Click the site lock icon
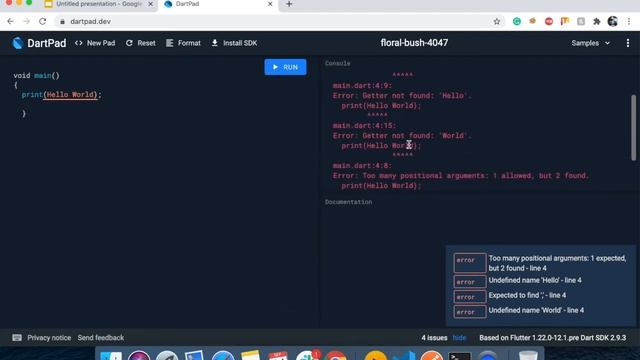Image resolution: width=640 pixels, height=360 pixels. pyautogui.click(x=62, y=21)
